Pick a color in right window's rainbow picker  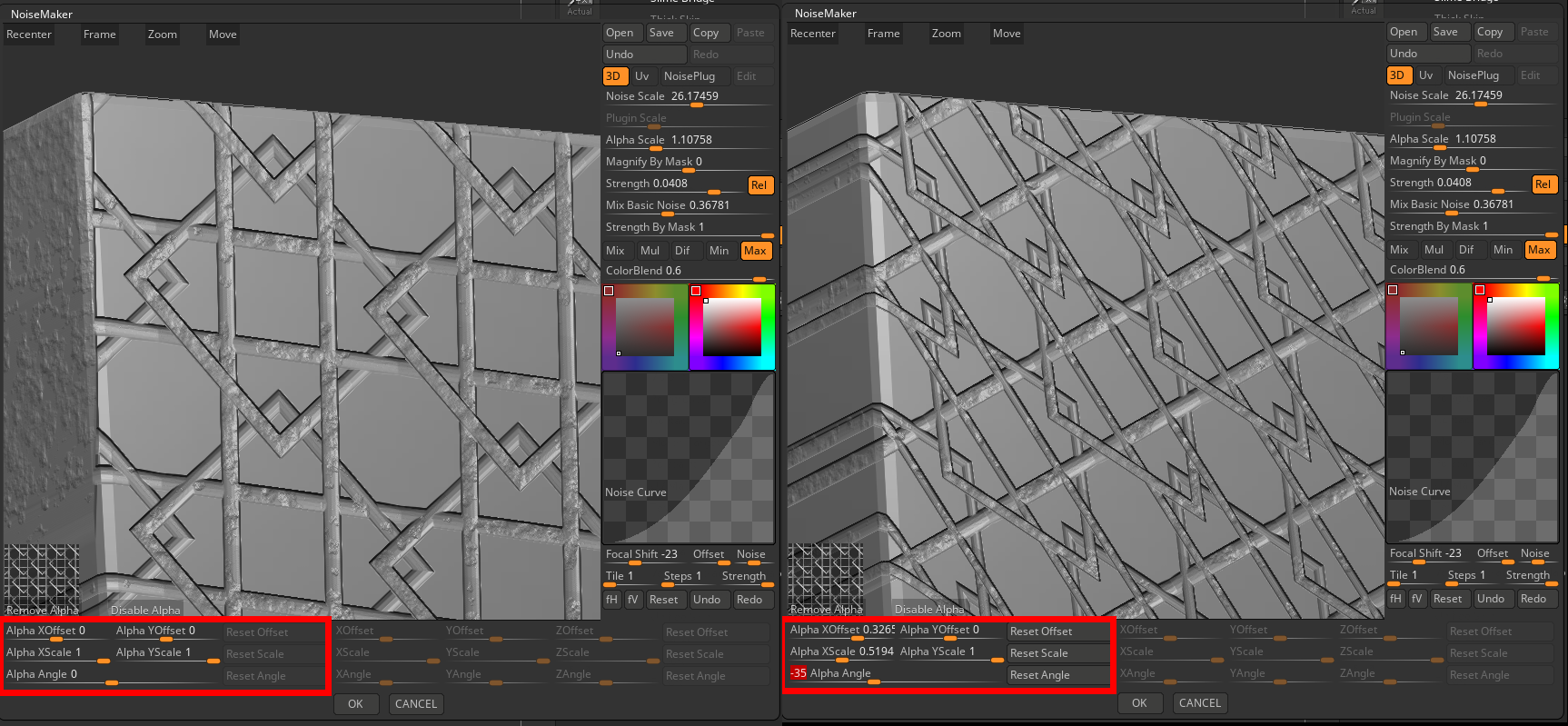1515,325
